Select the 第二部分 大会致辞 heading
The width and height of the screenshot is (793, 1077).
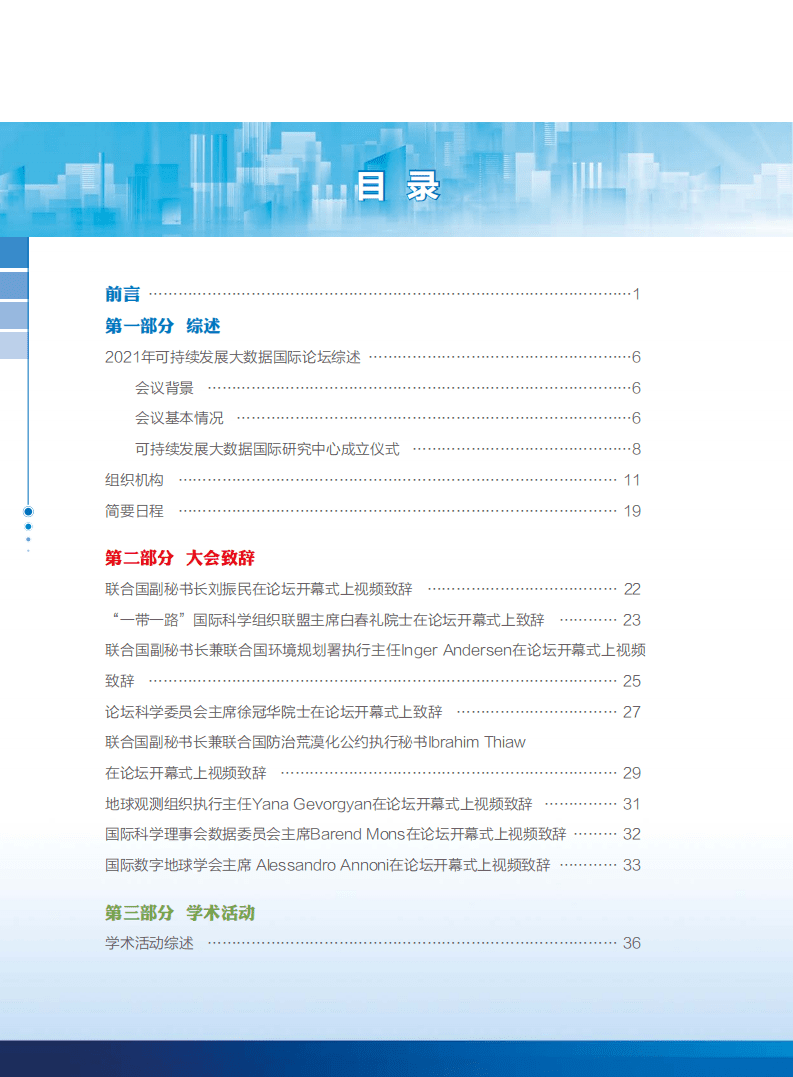pos(180,558)
